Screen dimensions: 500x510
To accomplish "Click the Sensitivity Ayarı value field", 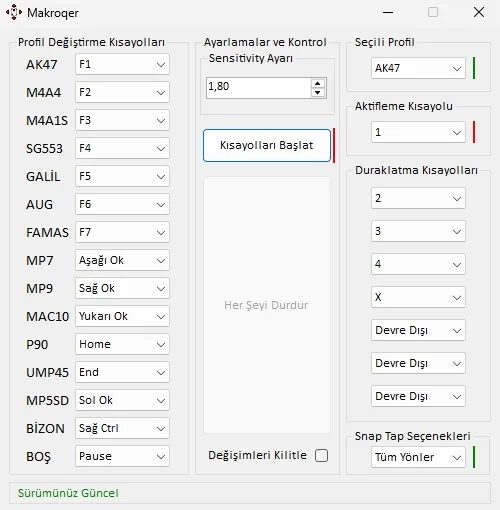I will [259, 88].
